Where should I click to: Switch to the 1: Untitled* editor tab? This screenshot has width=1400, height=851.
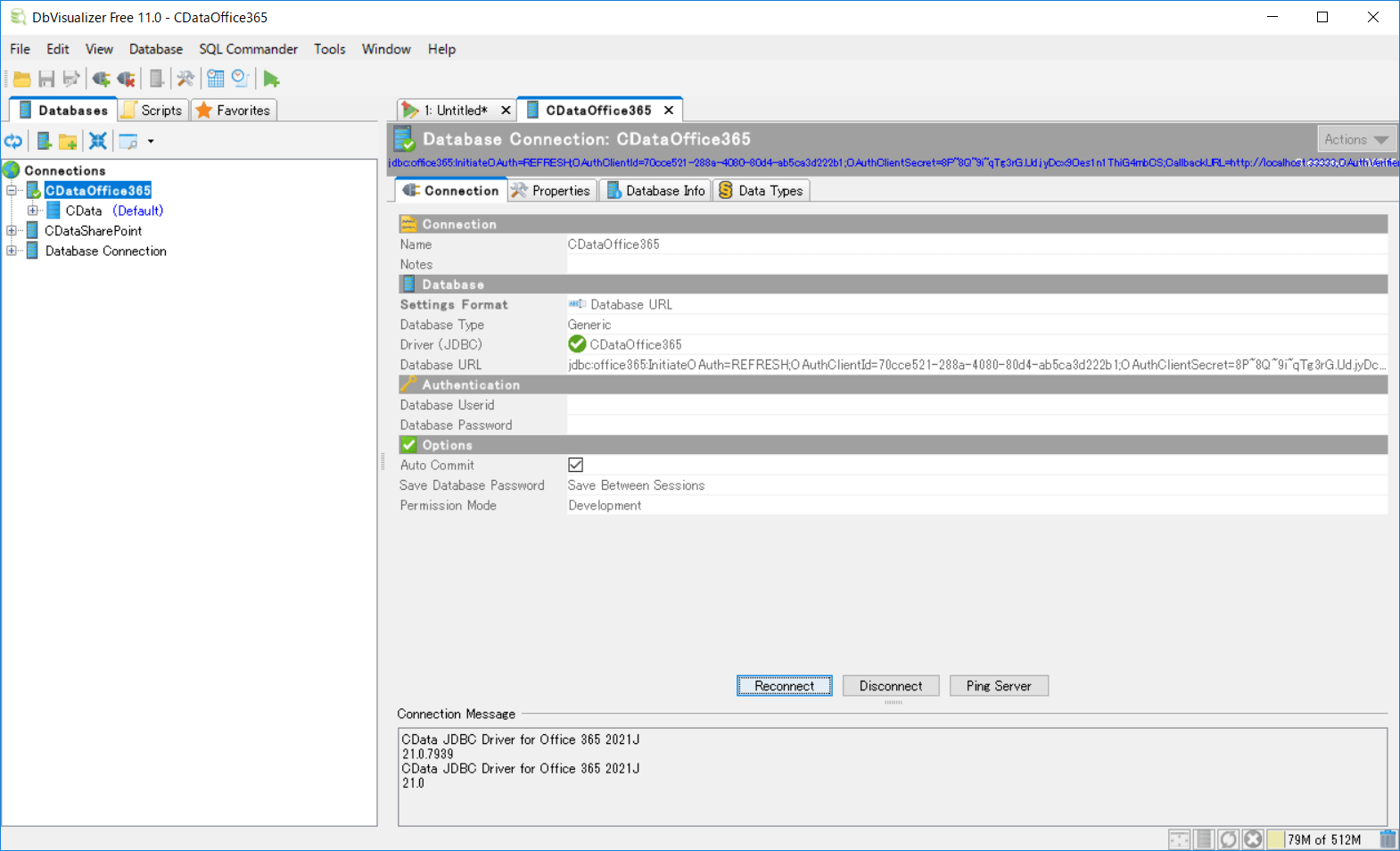[455, 110]
